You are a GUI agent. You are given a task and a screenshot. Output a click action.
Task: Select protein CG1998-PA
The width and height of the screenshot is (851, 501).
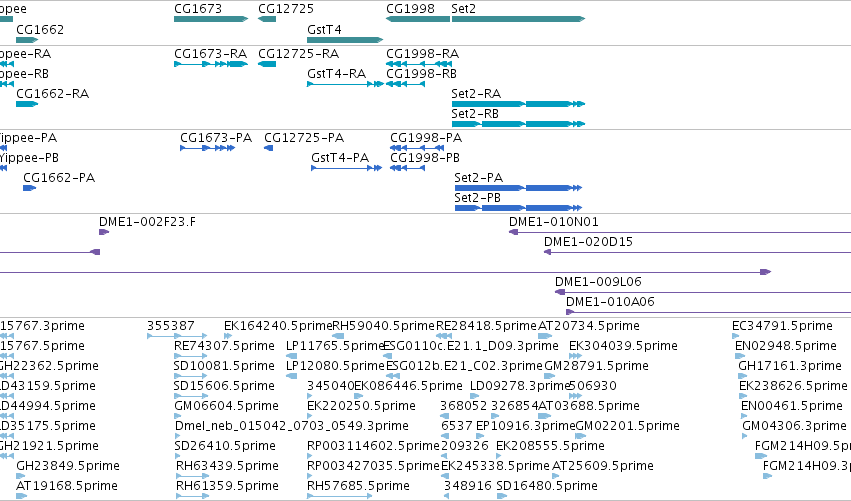(417, 148)
